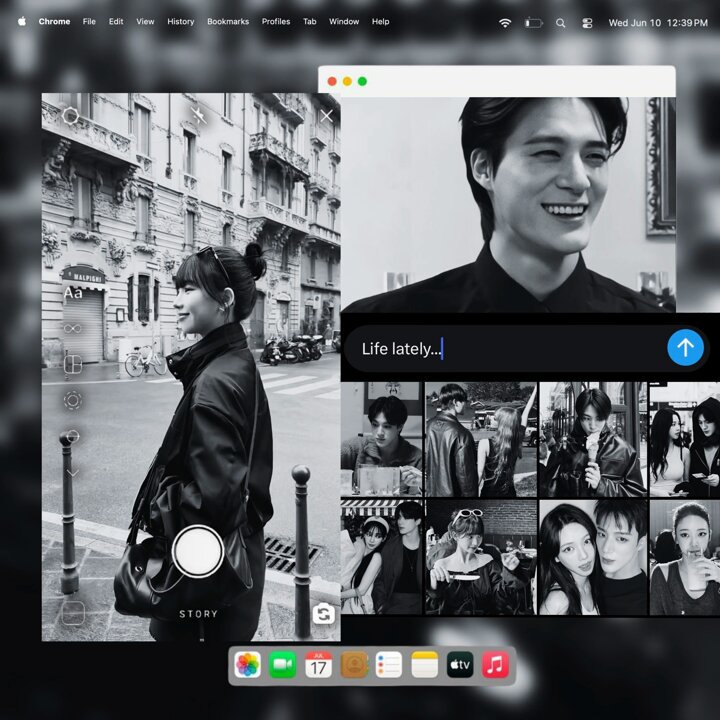Open Spotlight search in menu bar
The image size is (720, 720).
pos(560,23)
